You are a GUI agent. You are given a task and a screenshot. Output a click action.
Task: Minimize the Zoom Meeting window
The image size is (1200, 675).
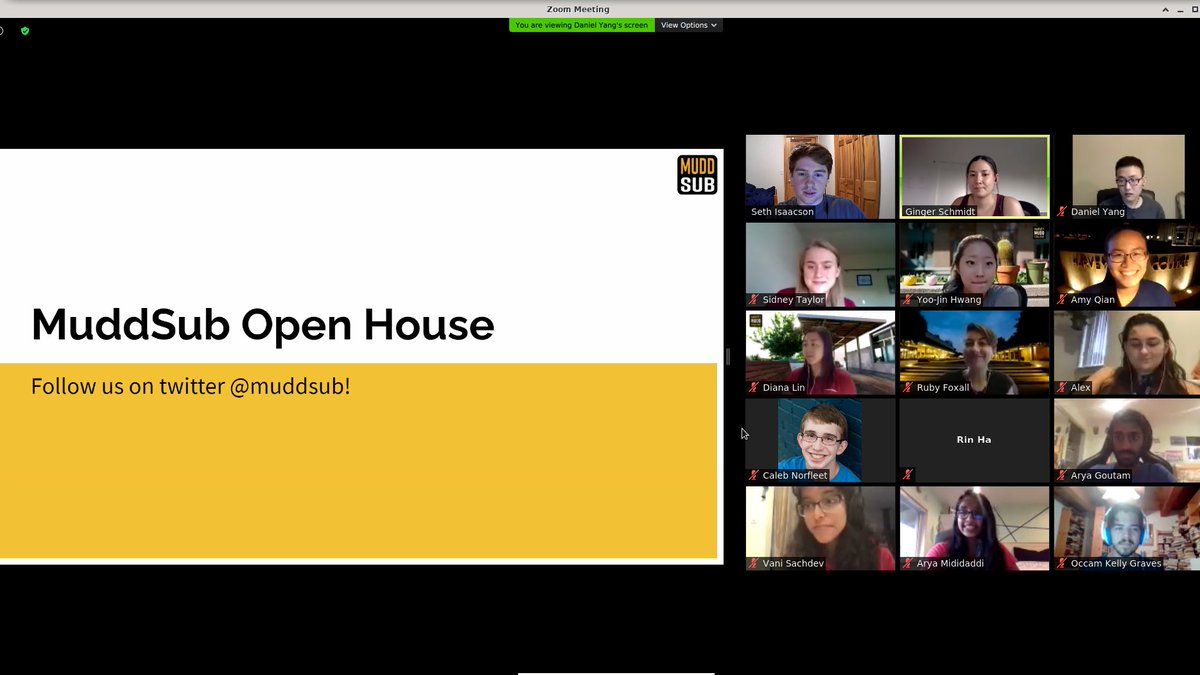coord(1181,9)
